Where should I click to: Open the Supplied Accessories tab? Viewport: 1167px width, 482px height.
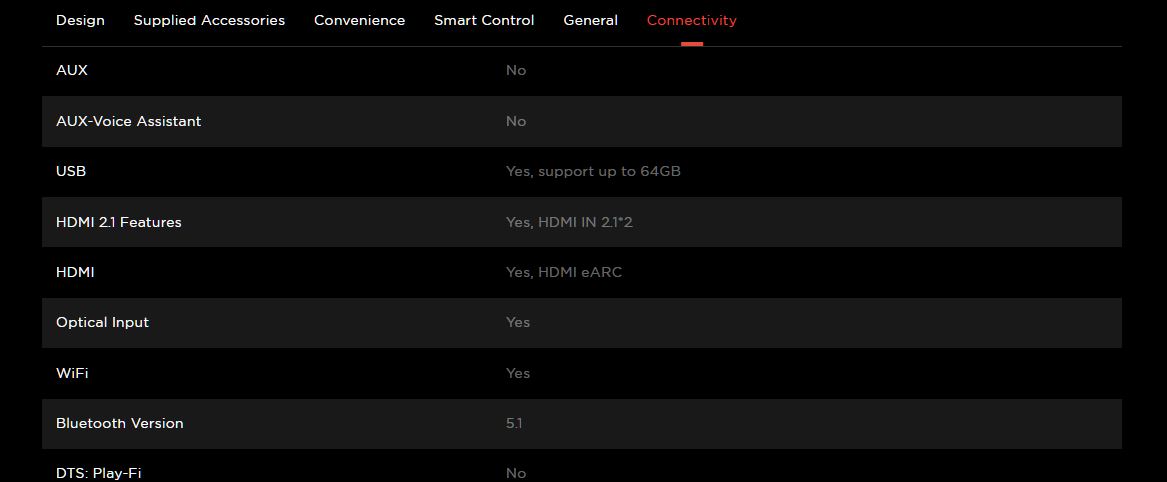click(x=209, y=20)
